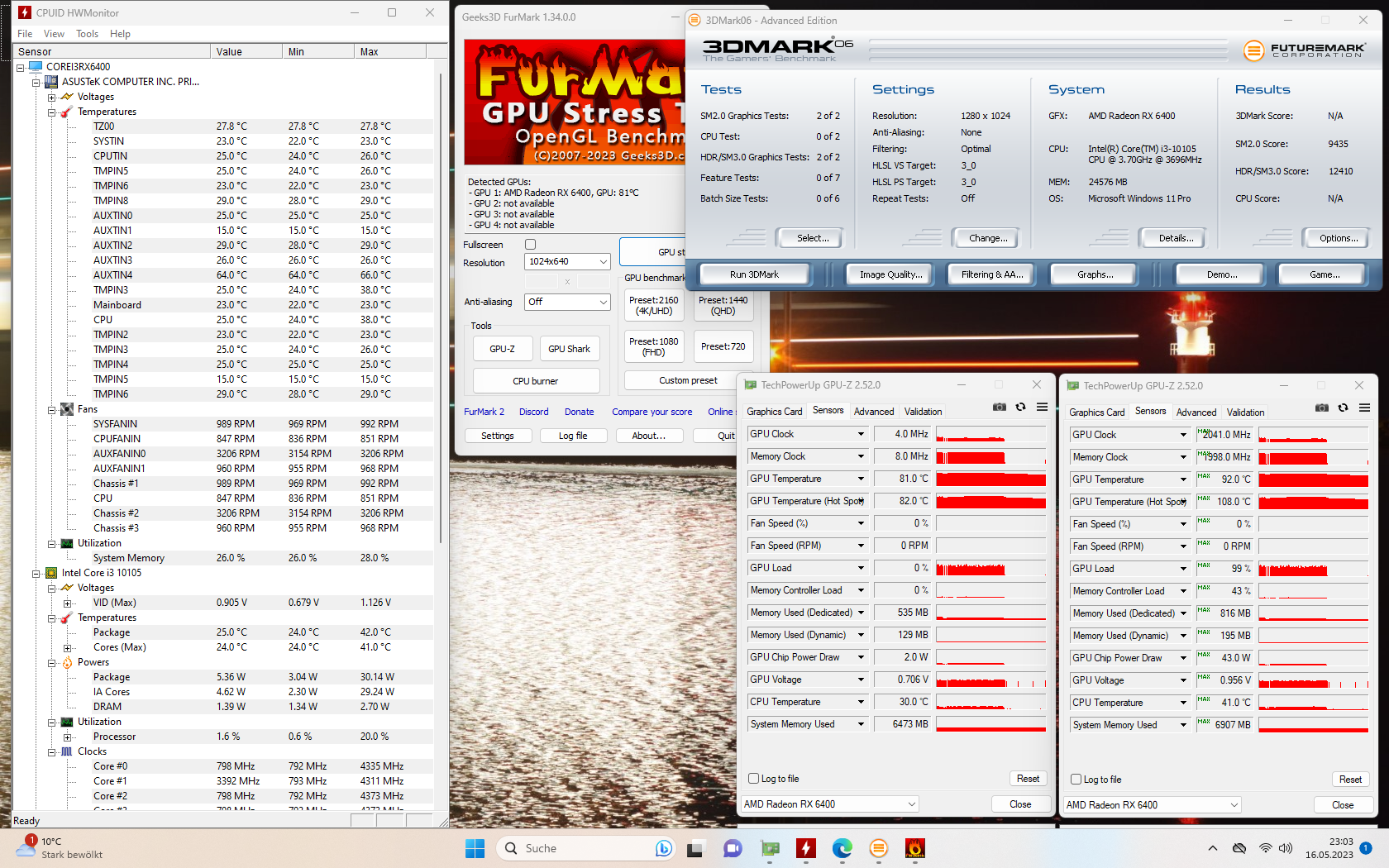1389x868 pixels.
Task: Click the 3DMark06 taskbar icon
Action: click(x=879, y=848)
